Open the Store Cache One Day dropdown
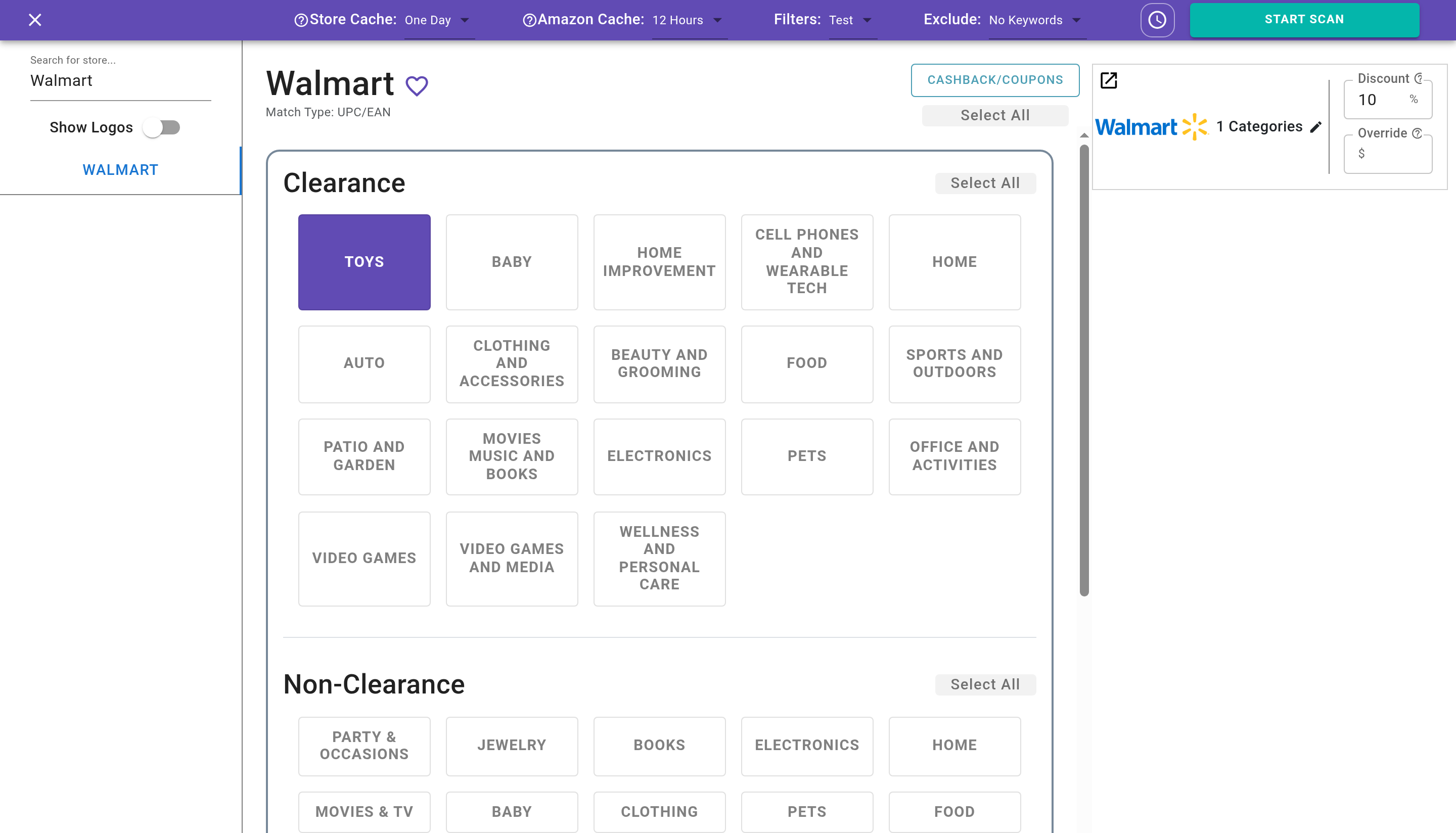The height and width of the screenshot is (833, 1456). (x=439, y=21)
